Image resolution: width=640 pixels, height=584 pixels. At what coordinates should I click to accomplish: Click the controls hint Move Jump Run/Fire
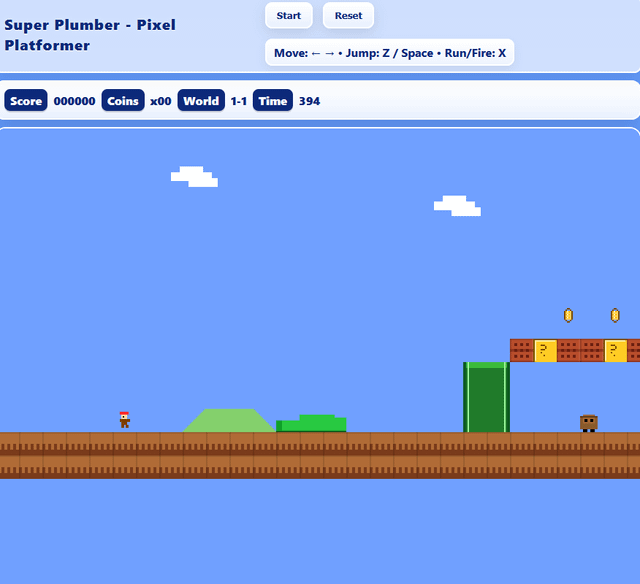(390, 53)
